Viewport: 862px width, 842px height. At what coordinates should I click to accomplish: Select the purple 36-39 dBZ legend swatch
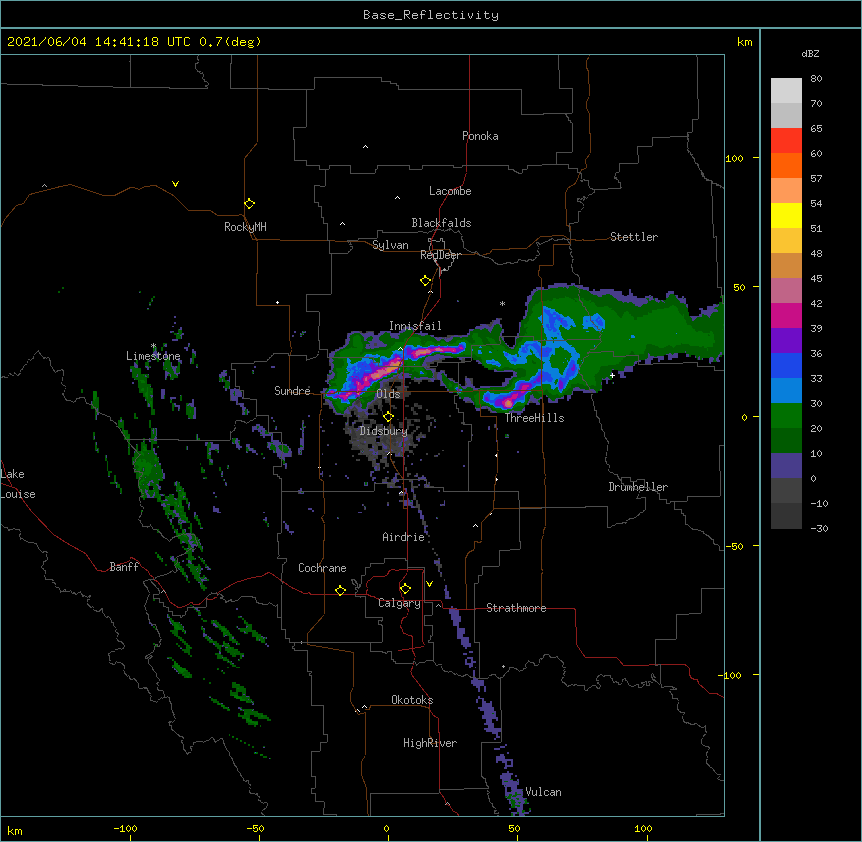pyautogui.click(x=786, y=341)
